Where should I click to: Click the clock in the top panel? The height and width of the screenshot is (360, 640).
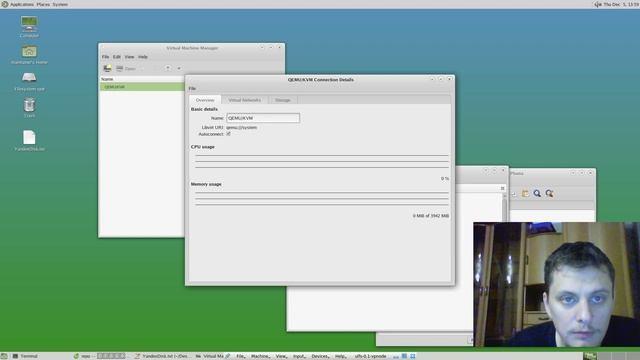[621, 4]
